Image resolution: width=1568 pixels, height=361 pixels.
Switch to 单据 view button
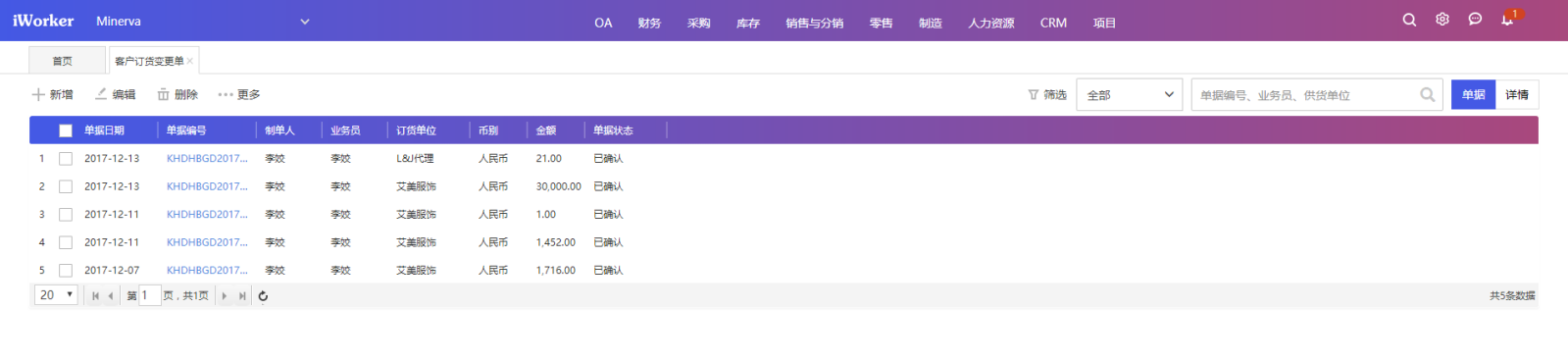coord(1473,95)
